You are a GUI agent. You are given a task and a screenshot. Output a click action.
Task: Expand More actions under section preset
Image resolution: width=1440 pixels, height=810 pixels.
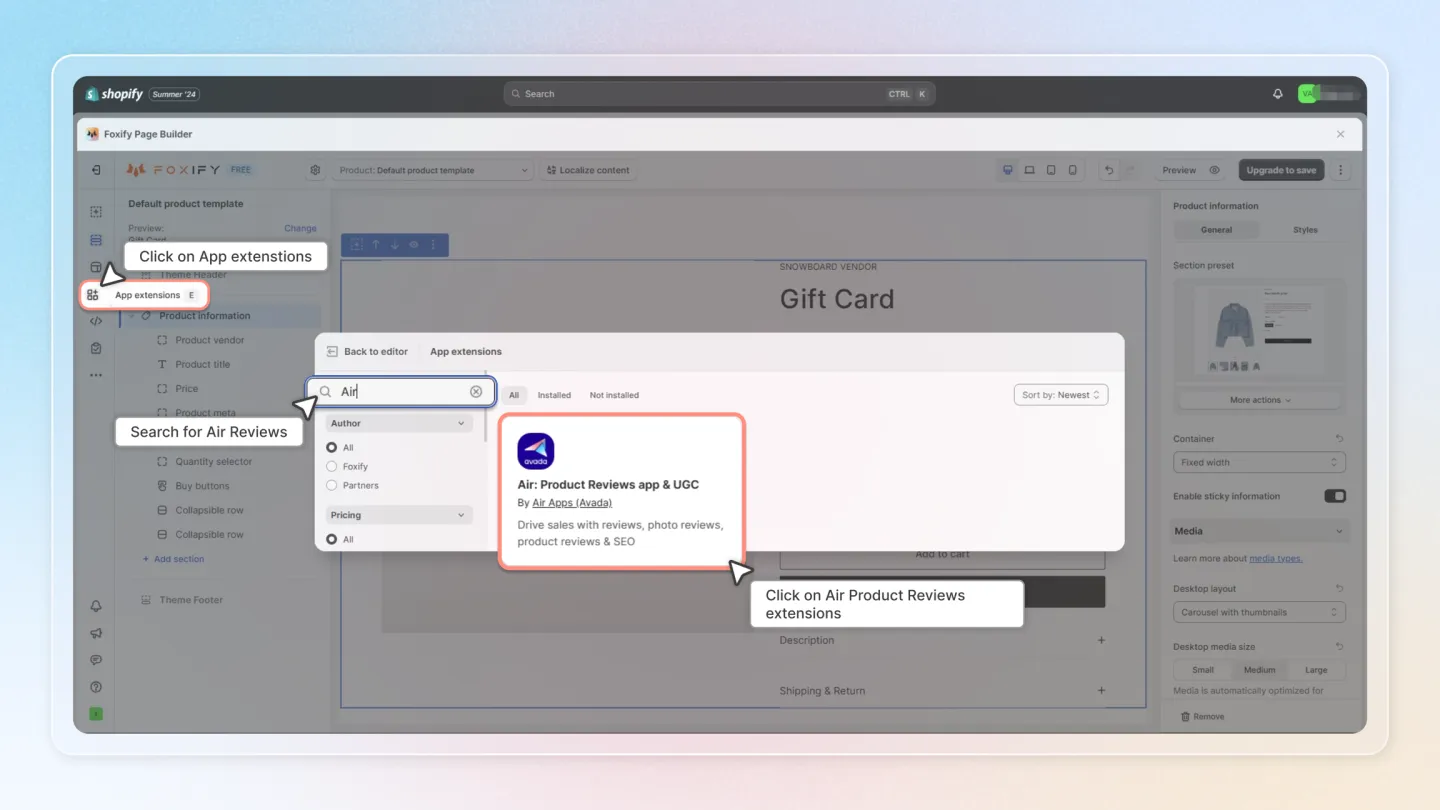[1259, 400]
